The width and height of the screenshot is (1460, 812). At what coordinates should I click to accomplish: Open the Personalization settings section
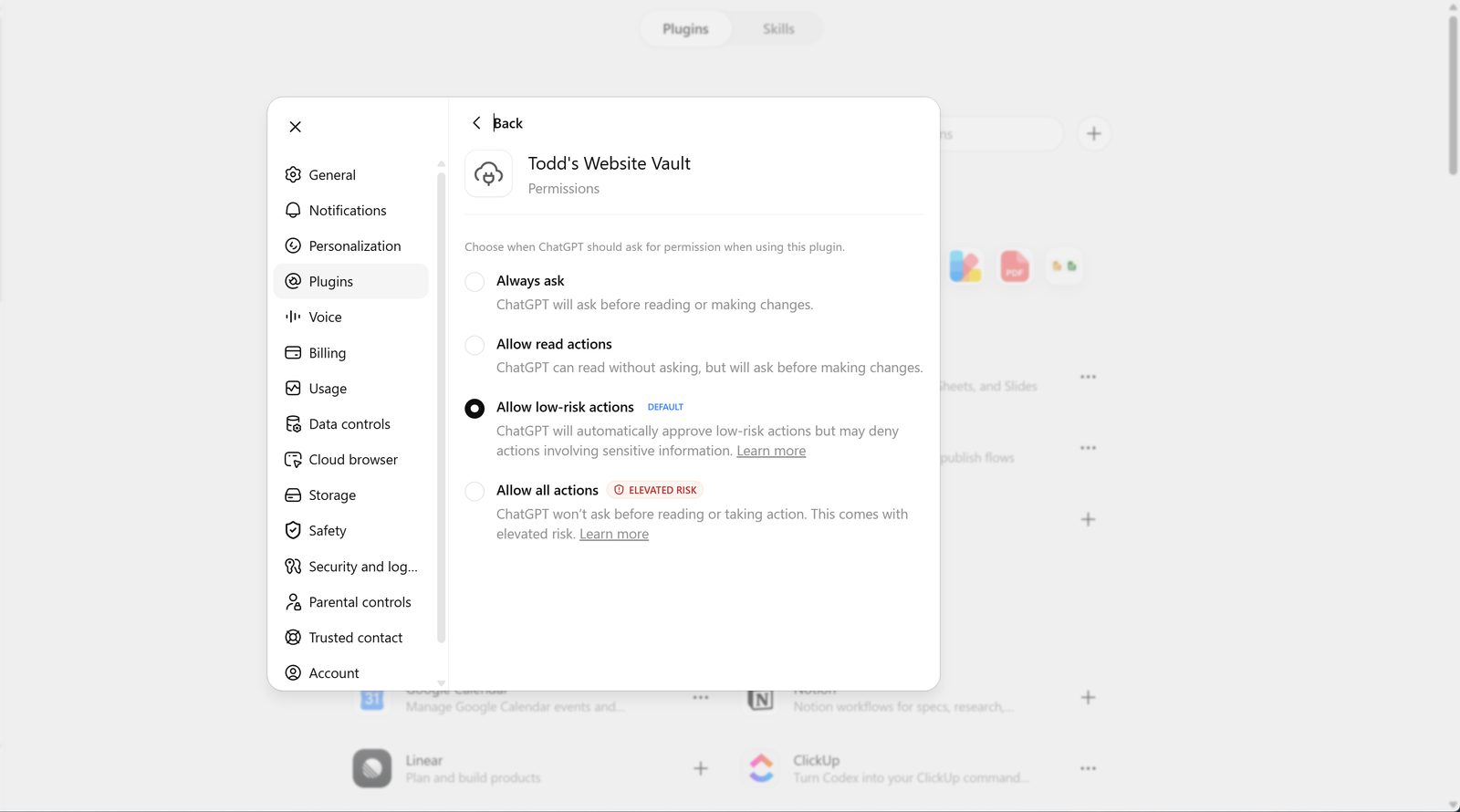tap(350, 245)
